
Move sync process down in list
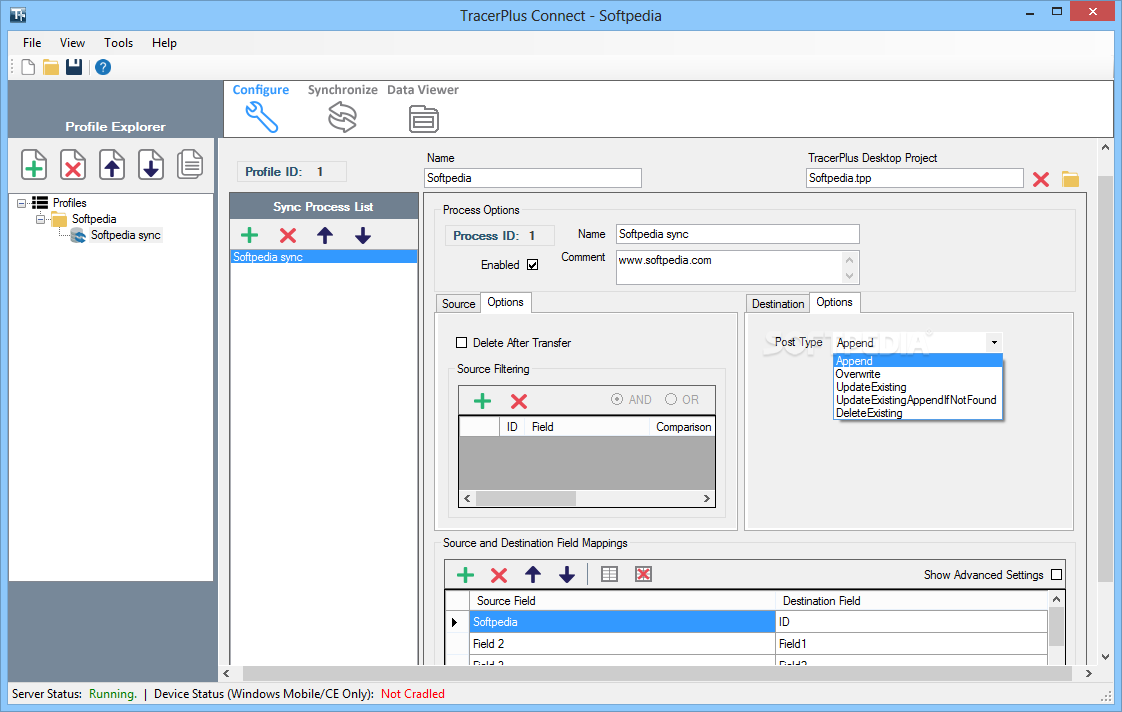click(x=363, y=235)
